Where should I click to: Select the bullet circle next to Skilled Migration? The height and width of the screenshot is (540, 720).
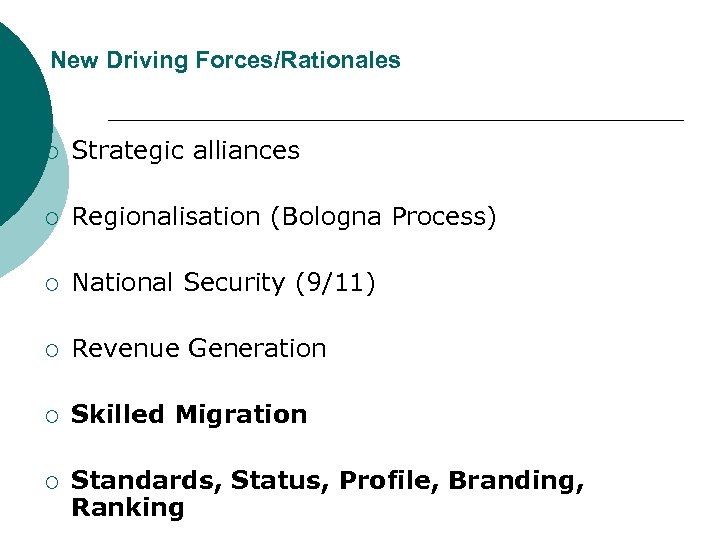coord(53,416)
